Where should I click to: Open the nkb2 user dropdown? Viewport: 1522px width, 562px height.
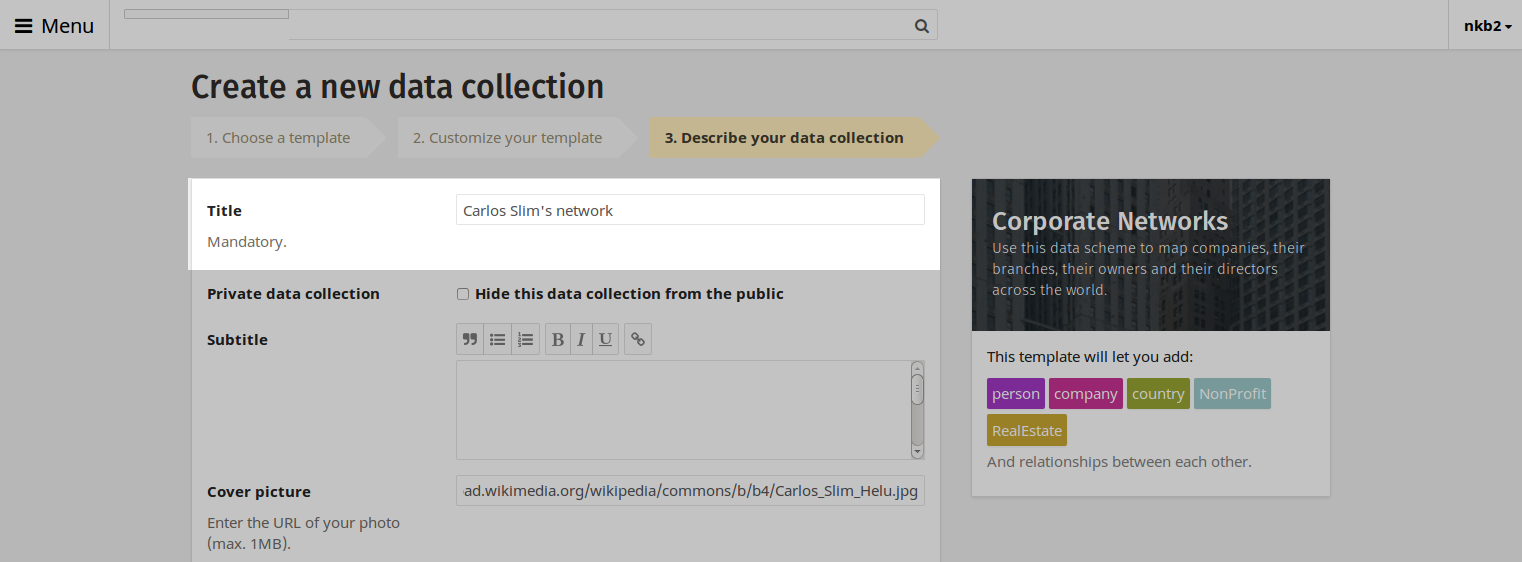click(1487, 26)
